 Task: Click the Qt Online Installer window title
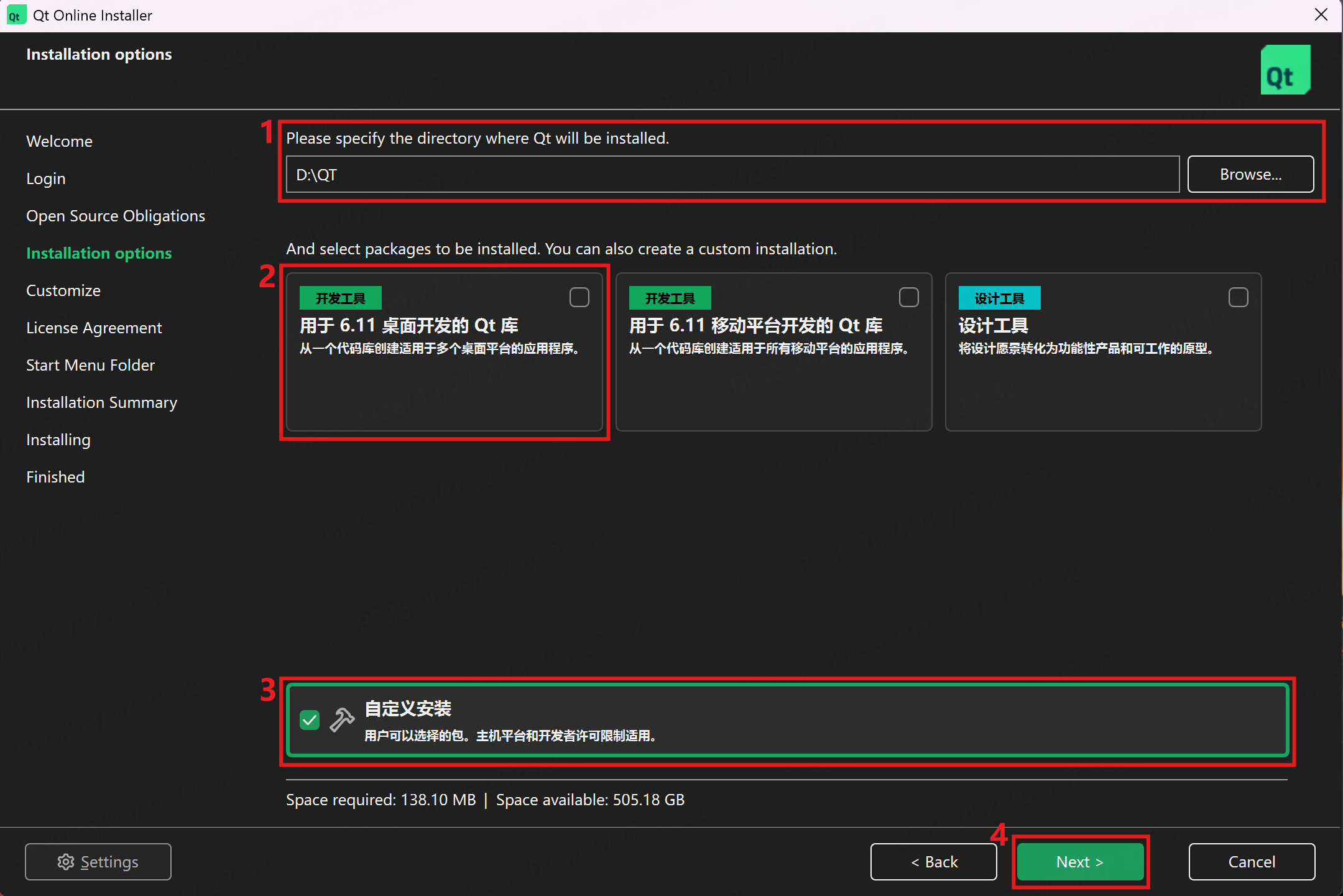tap(93, 15)
